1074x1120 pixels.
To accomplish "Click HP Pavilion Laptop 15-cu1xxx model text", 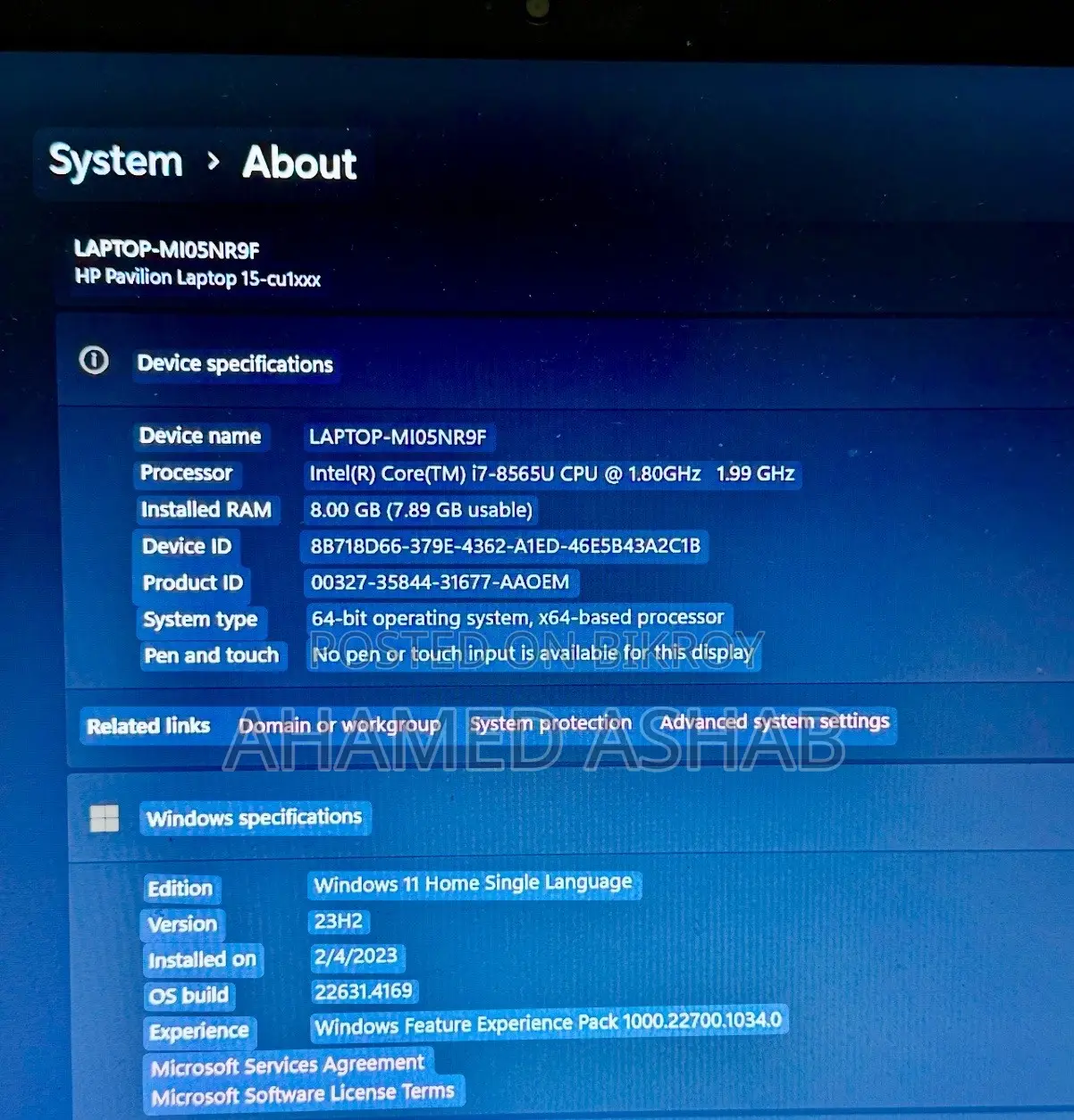I will [x=197, y=278].
